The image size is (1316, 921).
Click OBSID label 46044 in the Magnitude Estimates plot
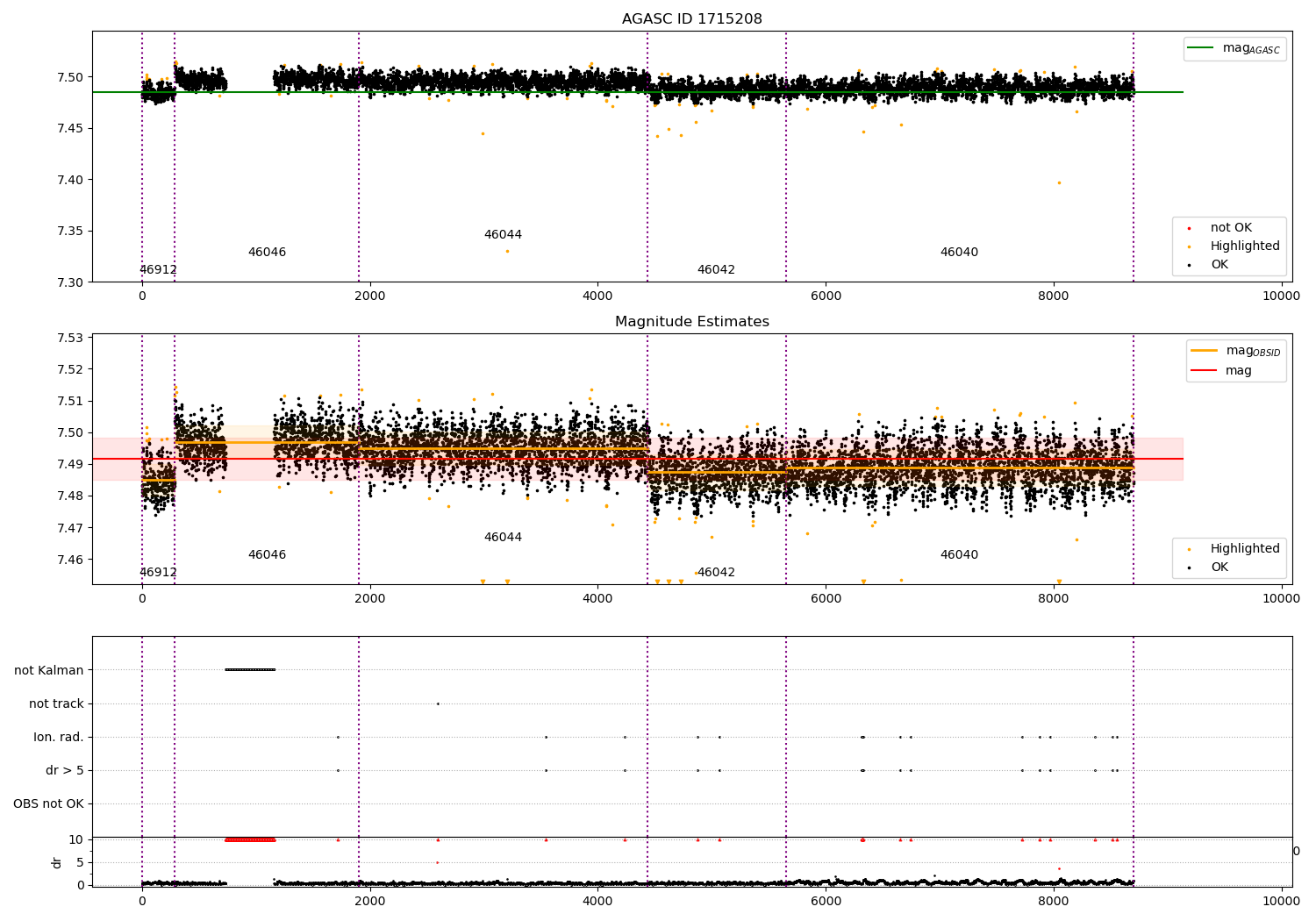(503, 537)
